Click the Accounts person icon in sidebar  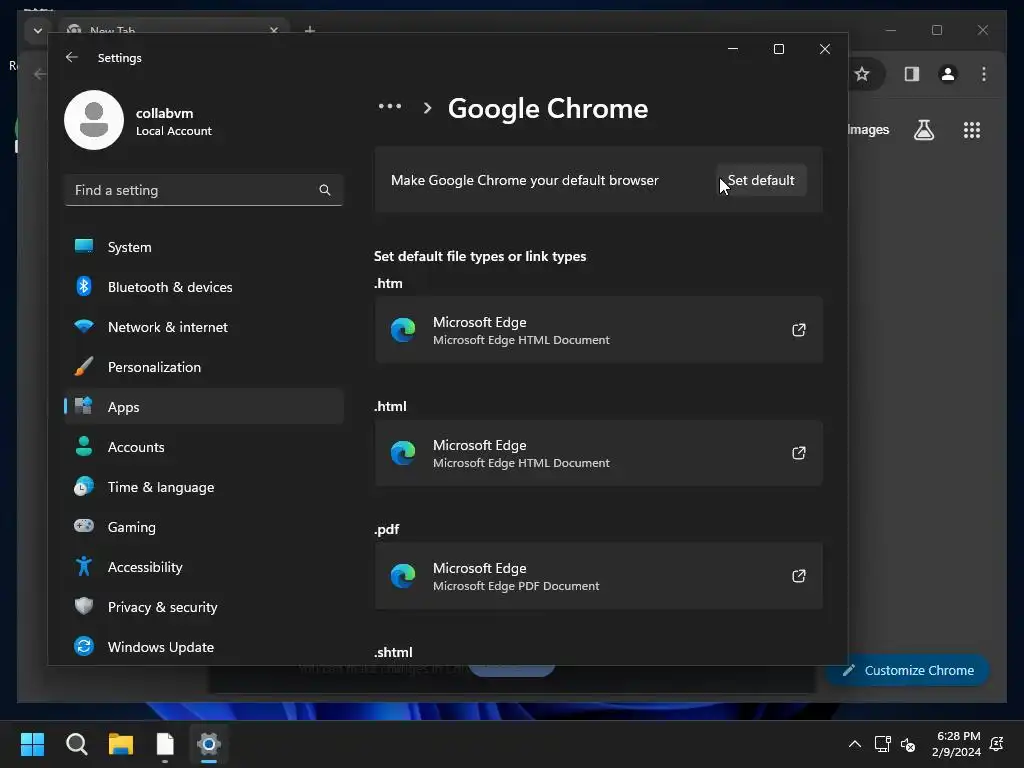[84, 446]
